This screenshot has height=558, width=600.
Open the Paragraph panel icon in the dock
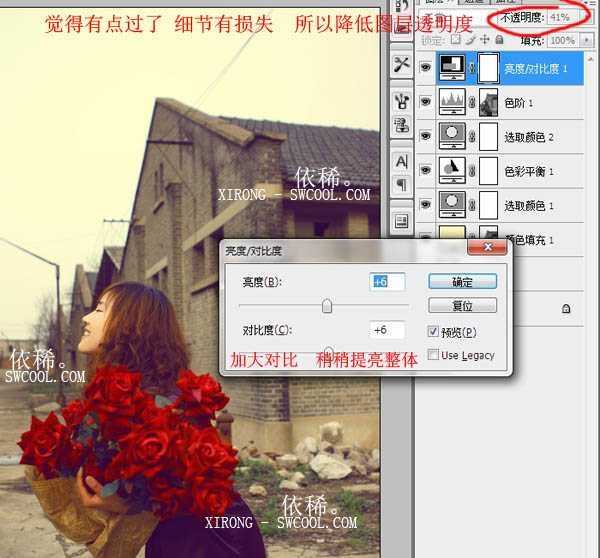click(402, 185)
